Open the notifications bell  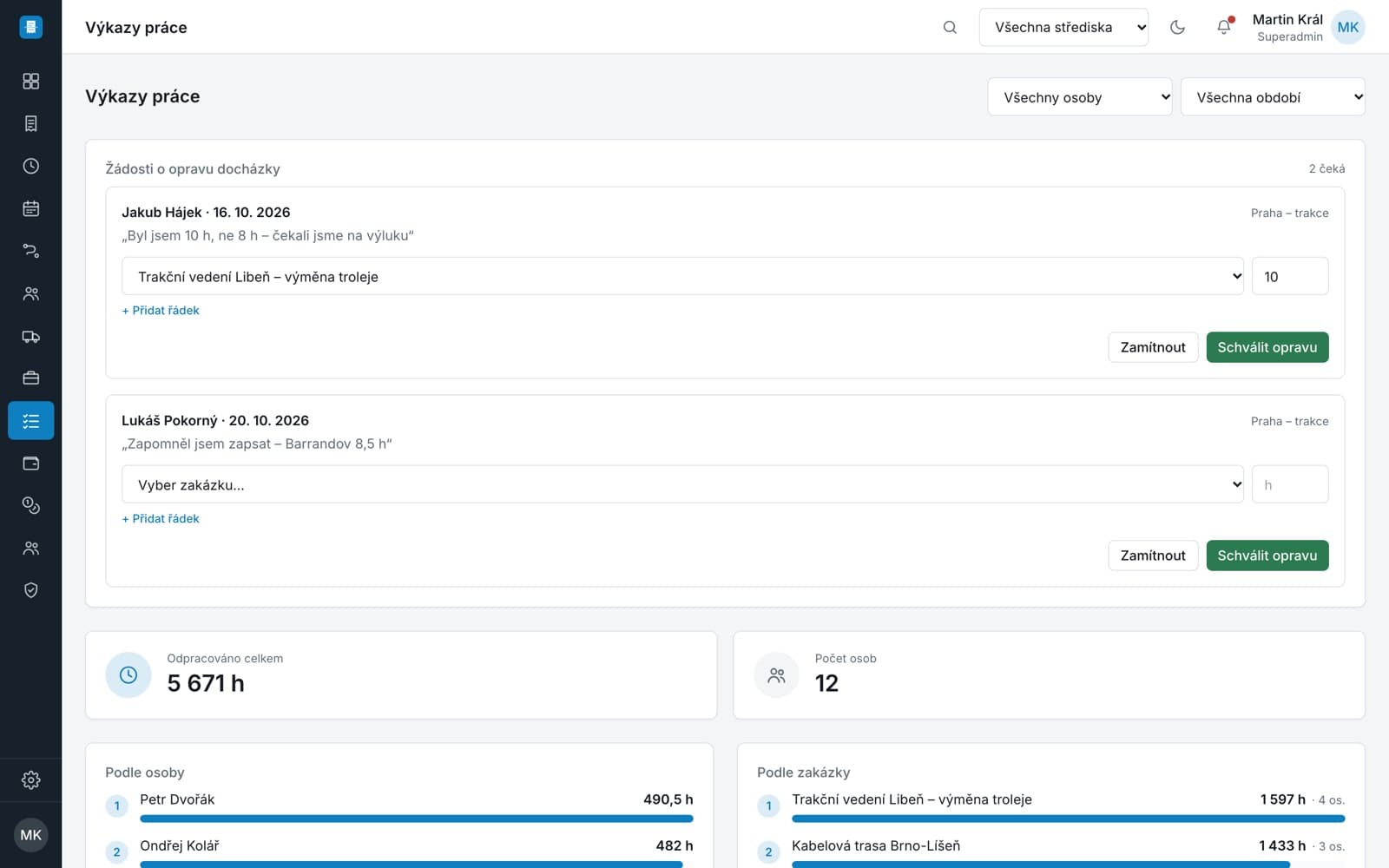(1224, 27)
